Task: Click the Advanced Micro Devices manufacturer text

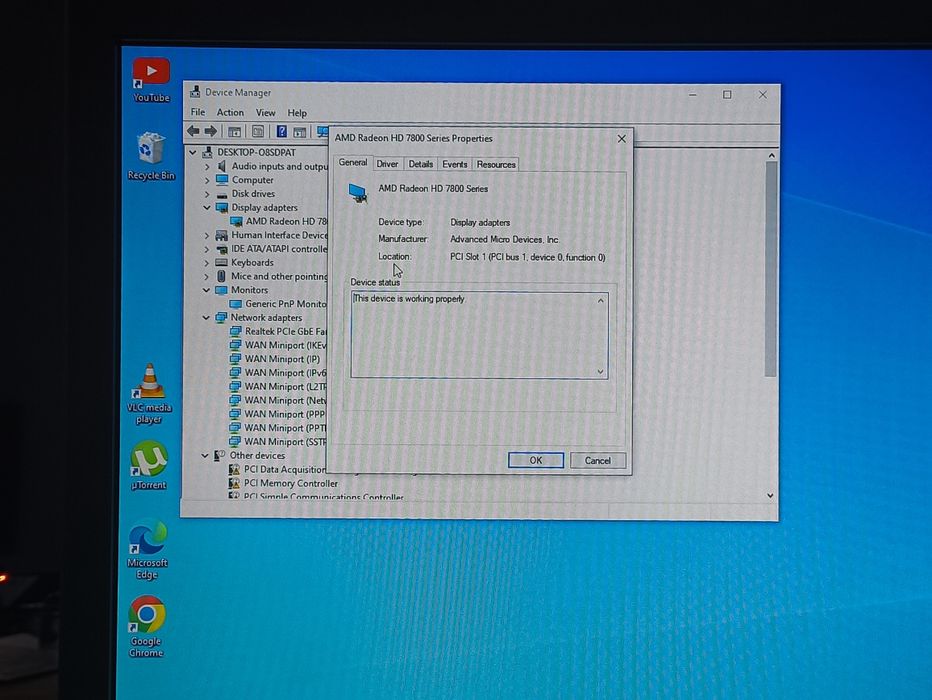Action: [x=504, y=239]
